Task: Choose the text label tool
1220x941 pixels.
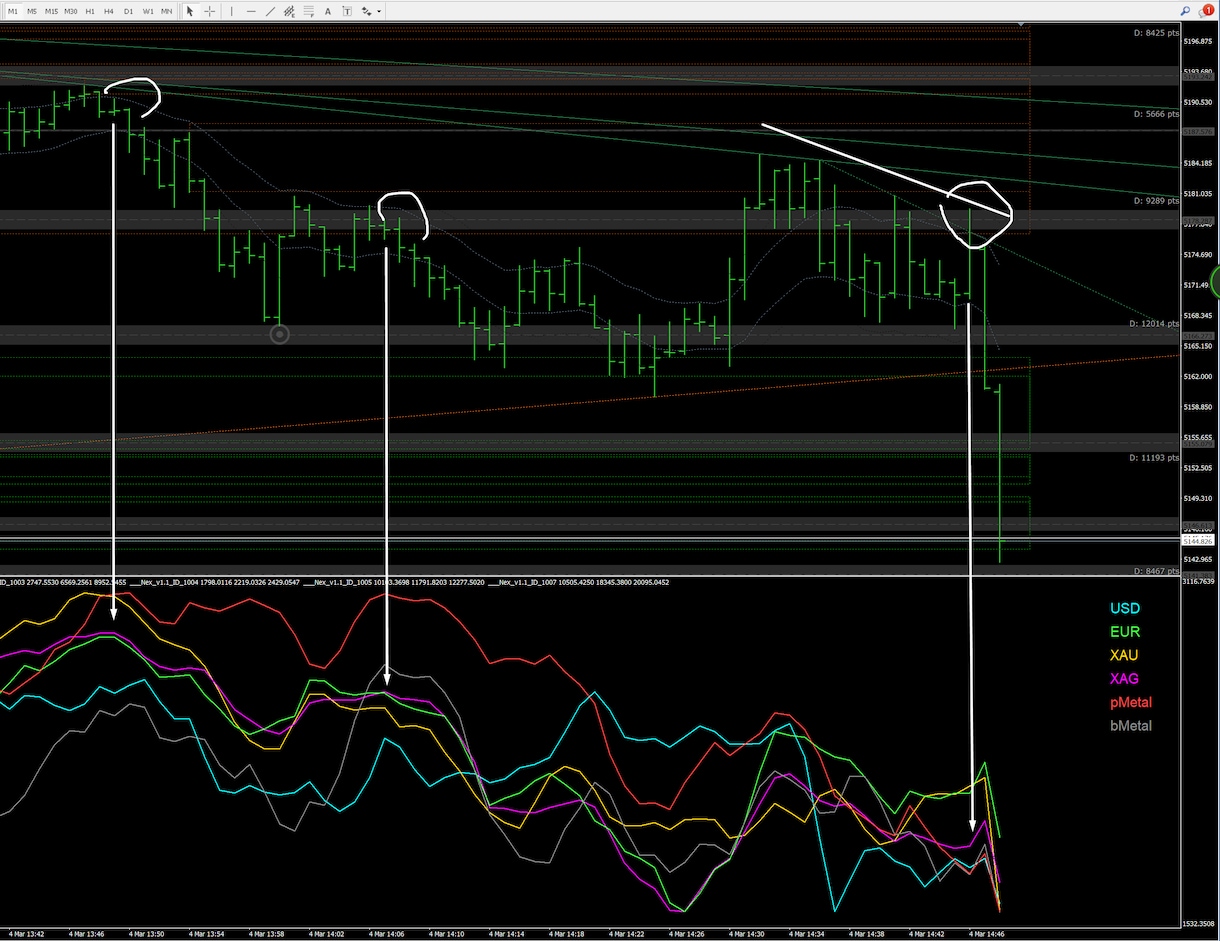Action: tap(347, 11)
